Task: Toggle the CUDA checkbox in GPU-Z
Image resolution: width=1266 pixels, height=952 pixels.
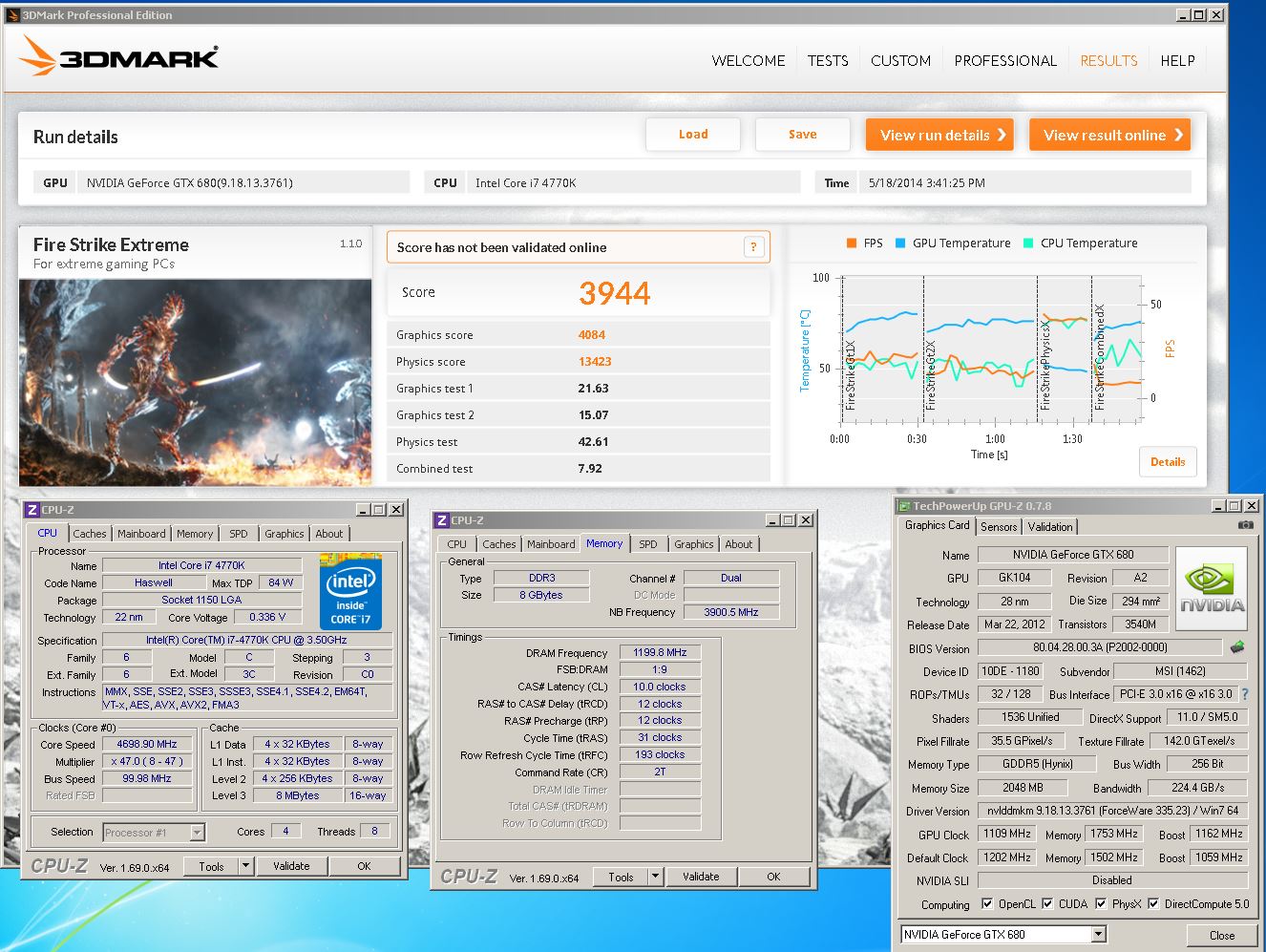Action: (x=1047, y=903)
